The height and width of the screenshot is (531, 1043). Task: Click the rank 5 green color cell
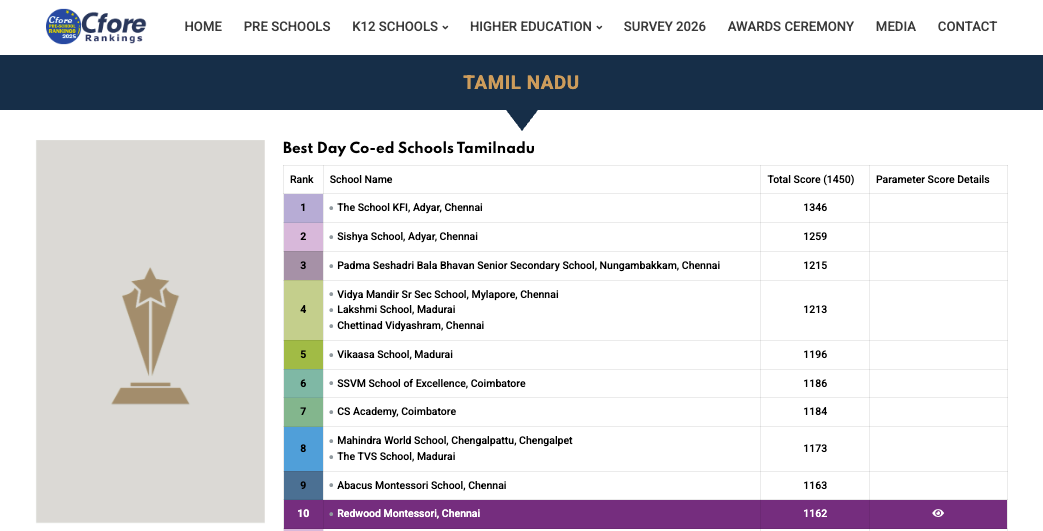coord(303,355)
